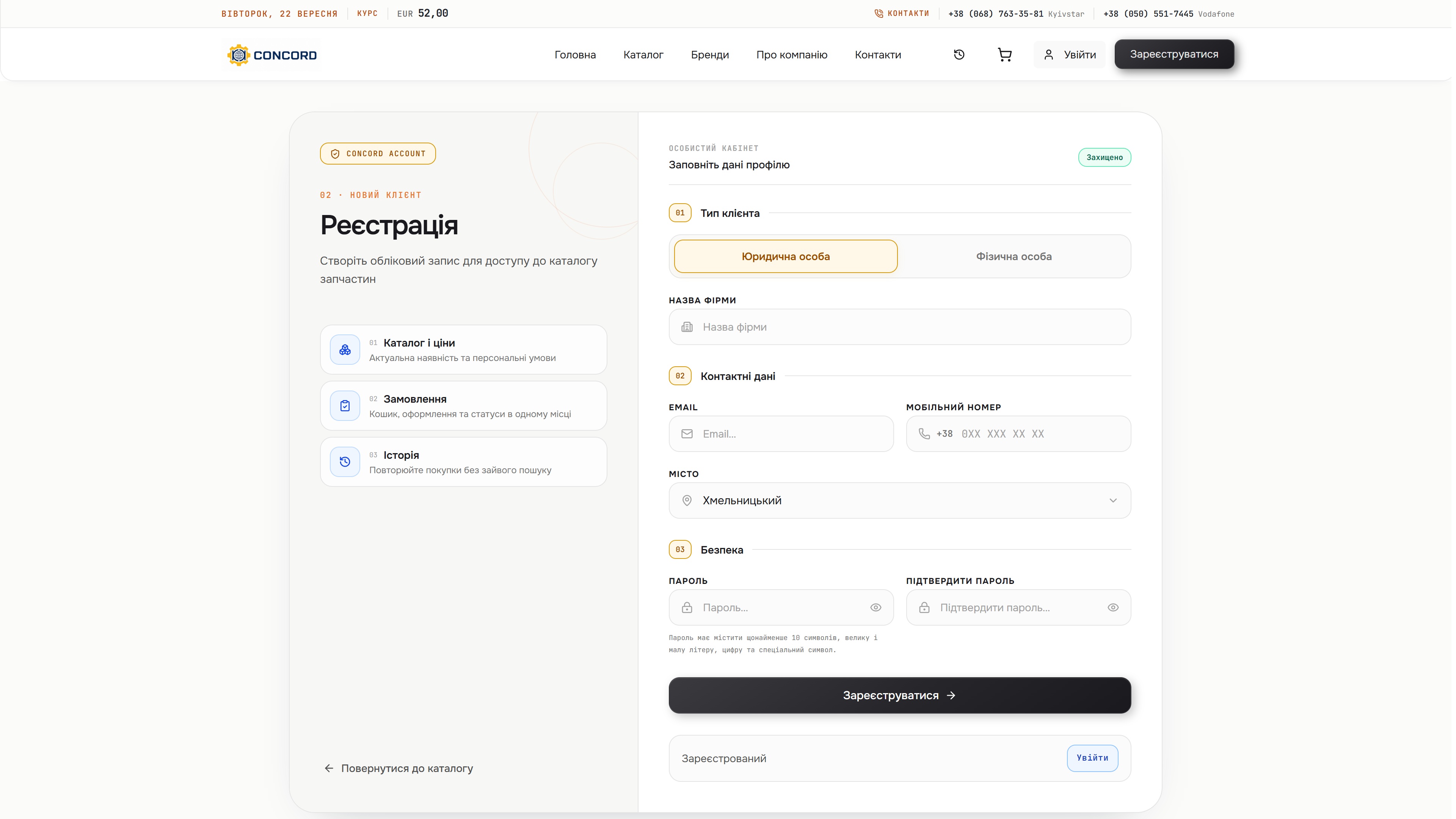The width and height of the screenshot is (1456, 819).
Task: Show confirm password via its eye icon
Action: pyautogui.click(x=1113, y=607)
